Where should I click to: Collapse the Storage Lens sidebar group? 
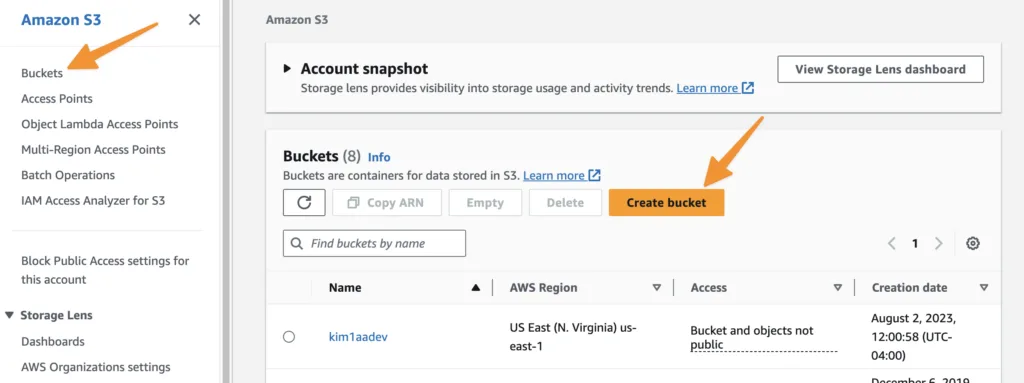pos(9,315)
